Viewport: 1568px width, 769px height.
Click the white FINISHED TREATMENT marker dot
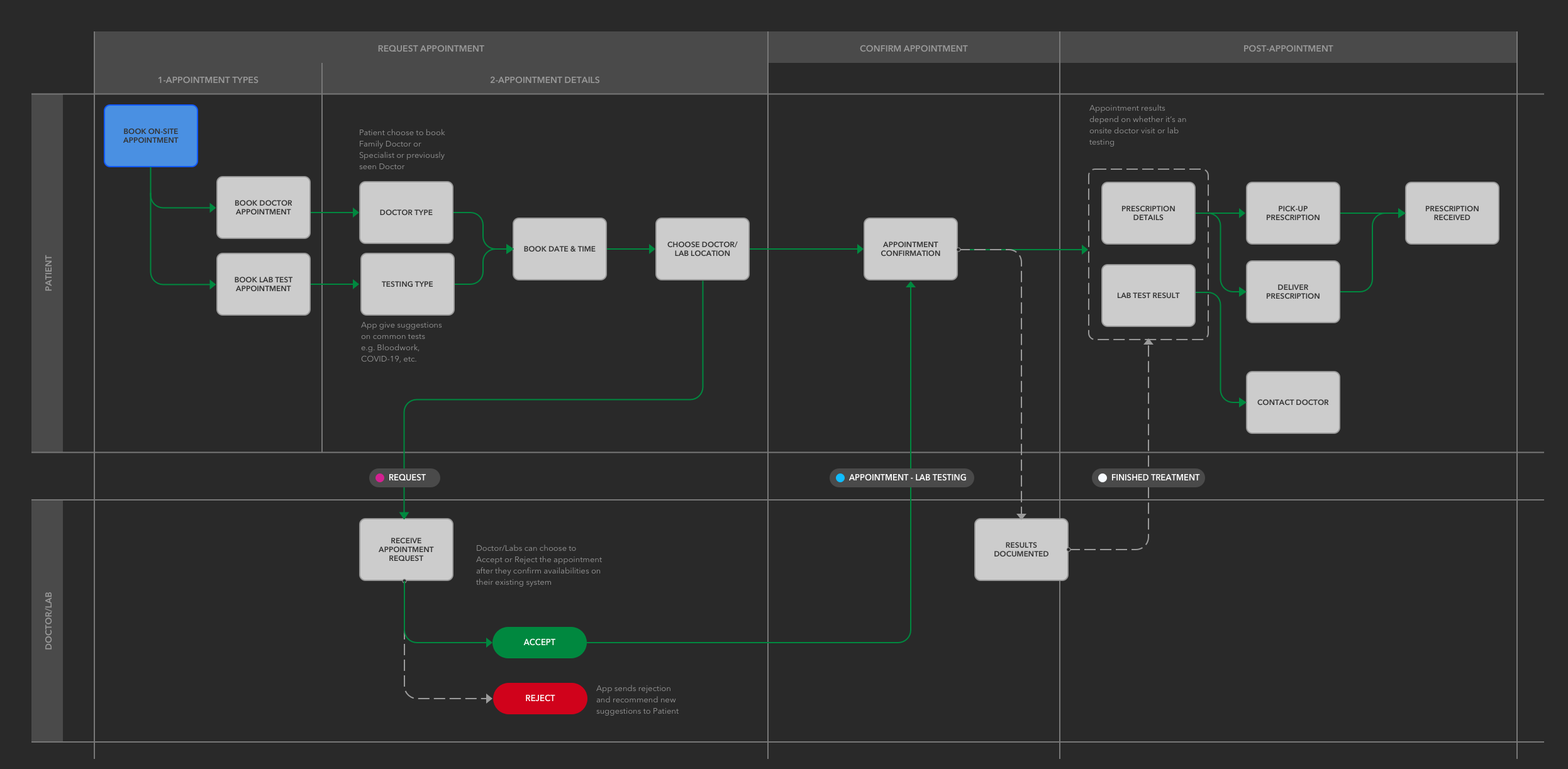(x=1102, y=477)
